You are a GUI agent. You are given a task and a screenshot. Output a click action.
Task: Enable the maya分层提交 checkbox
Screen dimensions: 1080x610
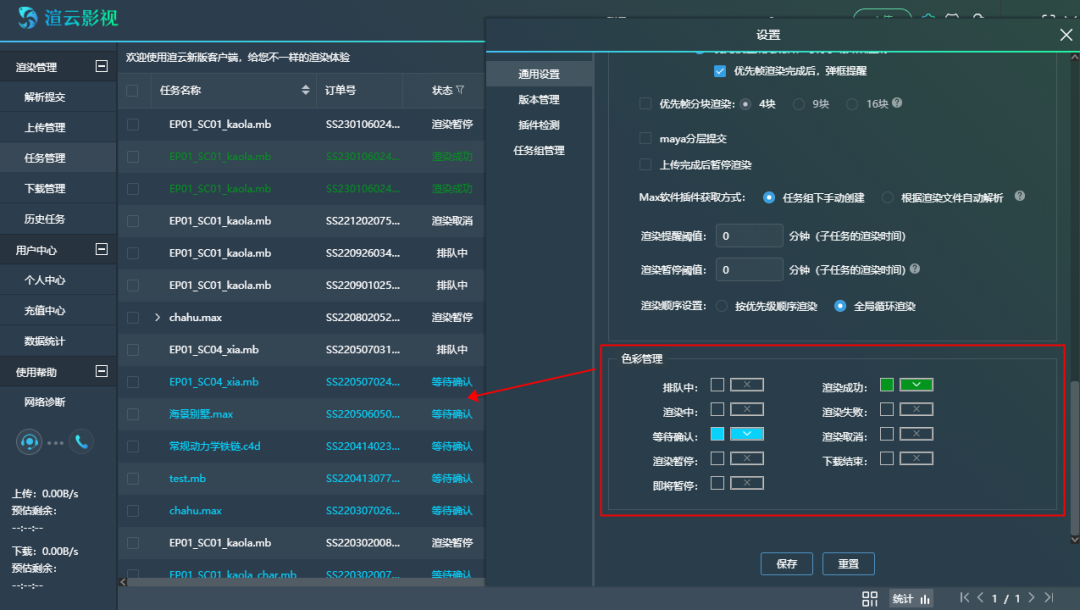coord(645,138)
